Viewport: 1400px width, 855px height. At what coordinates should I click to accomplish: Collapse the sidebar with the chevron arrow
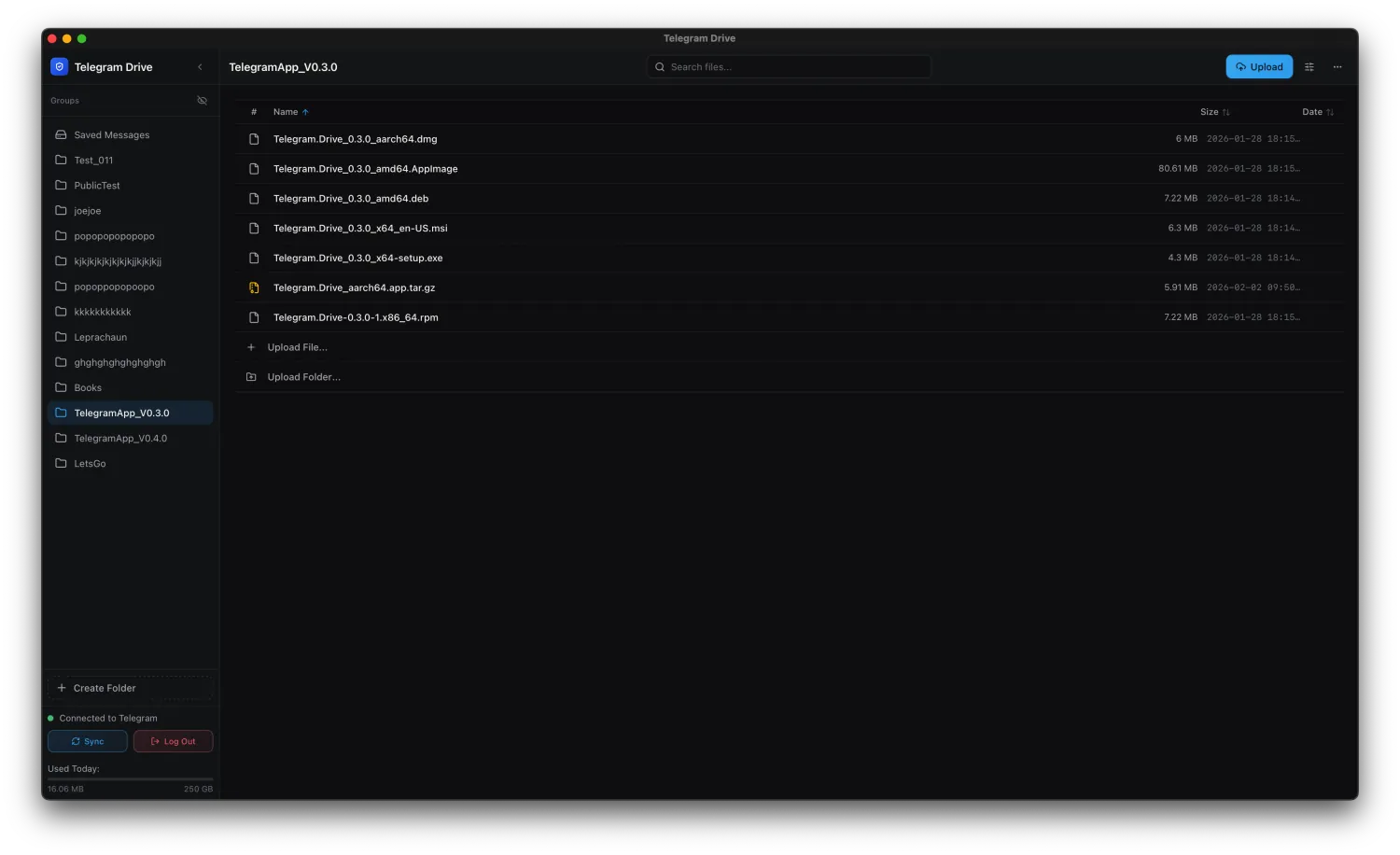200,67
